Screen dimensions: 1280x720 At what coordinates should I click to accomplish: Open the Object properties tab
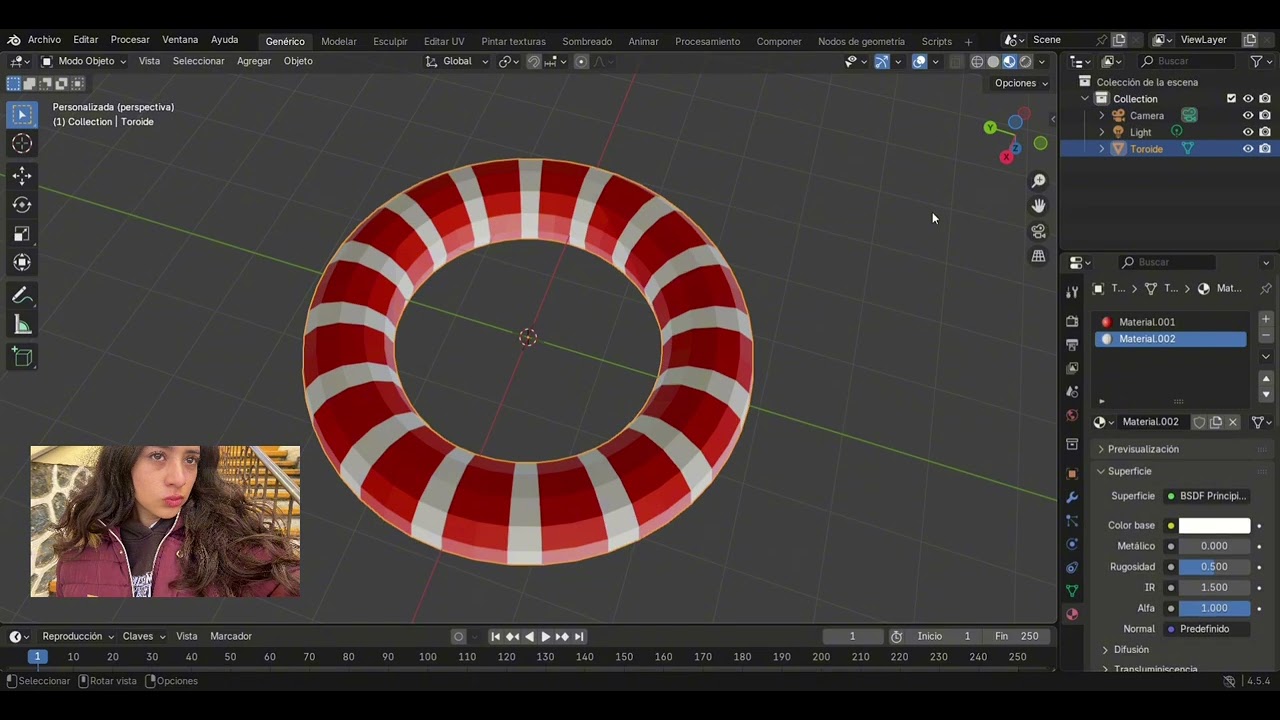1072,474
